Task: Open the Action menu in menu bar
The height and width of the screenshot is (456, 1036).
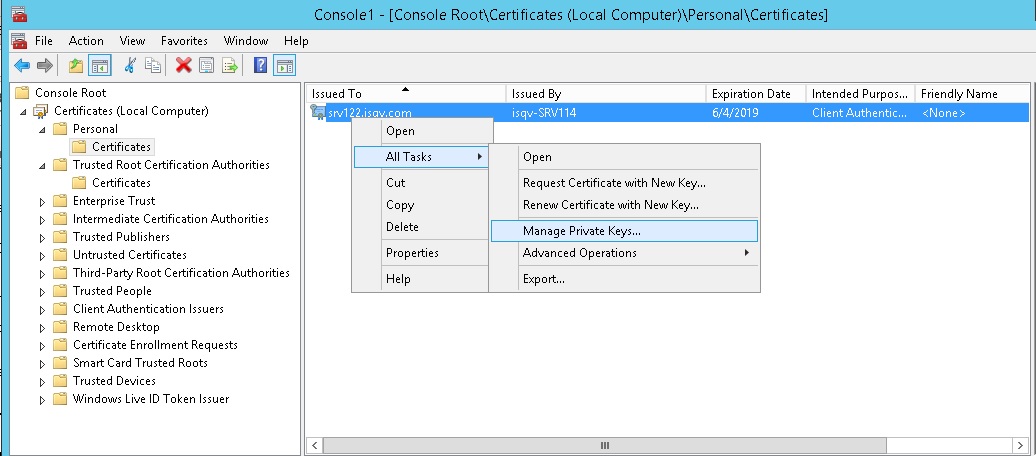Action: [x=86, y=41]
